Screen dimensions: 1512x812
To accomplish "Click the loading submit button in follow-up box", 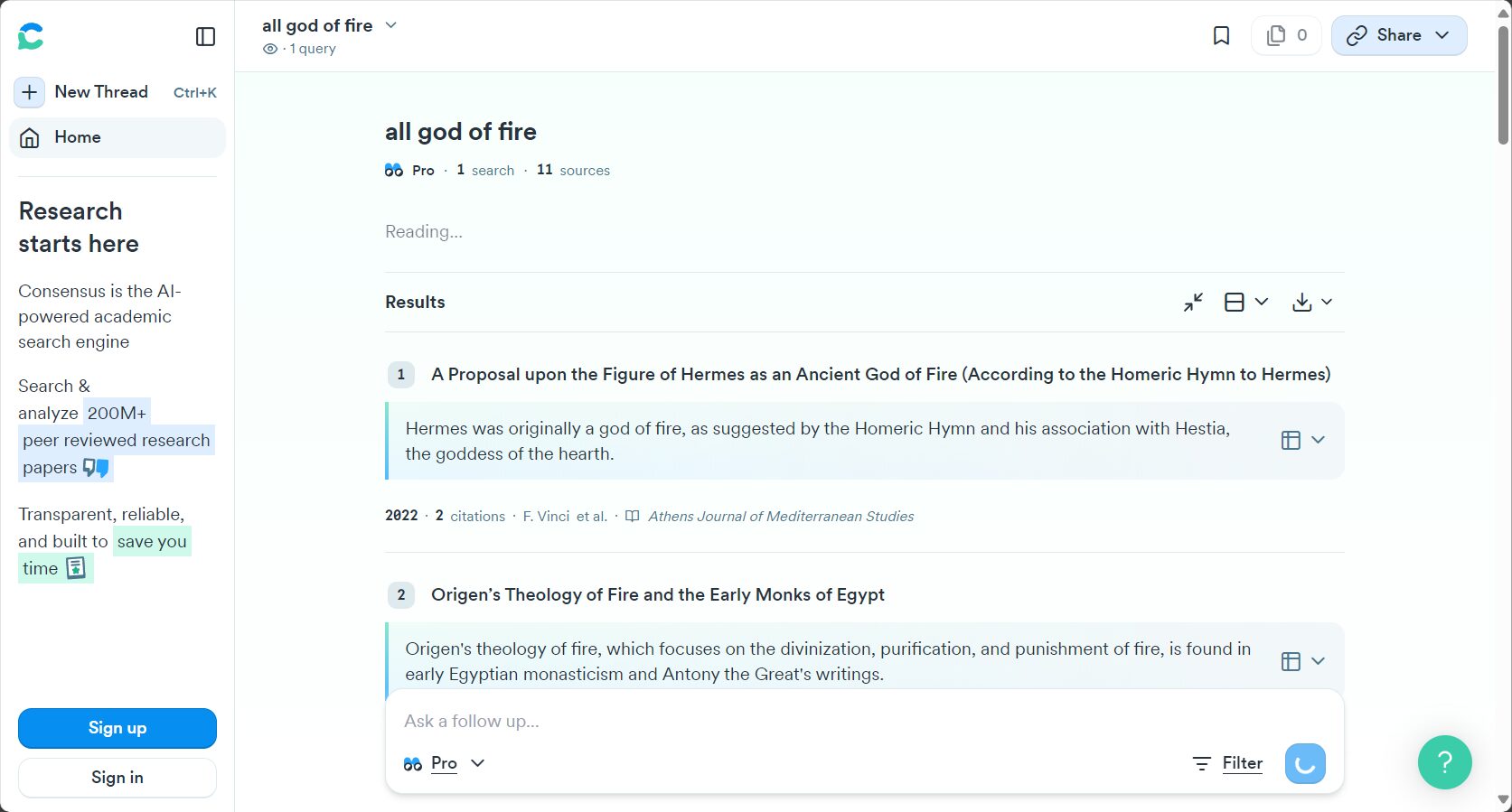I will click(1304, 763).
